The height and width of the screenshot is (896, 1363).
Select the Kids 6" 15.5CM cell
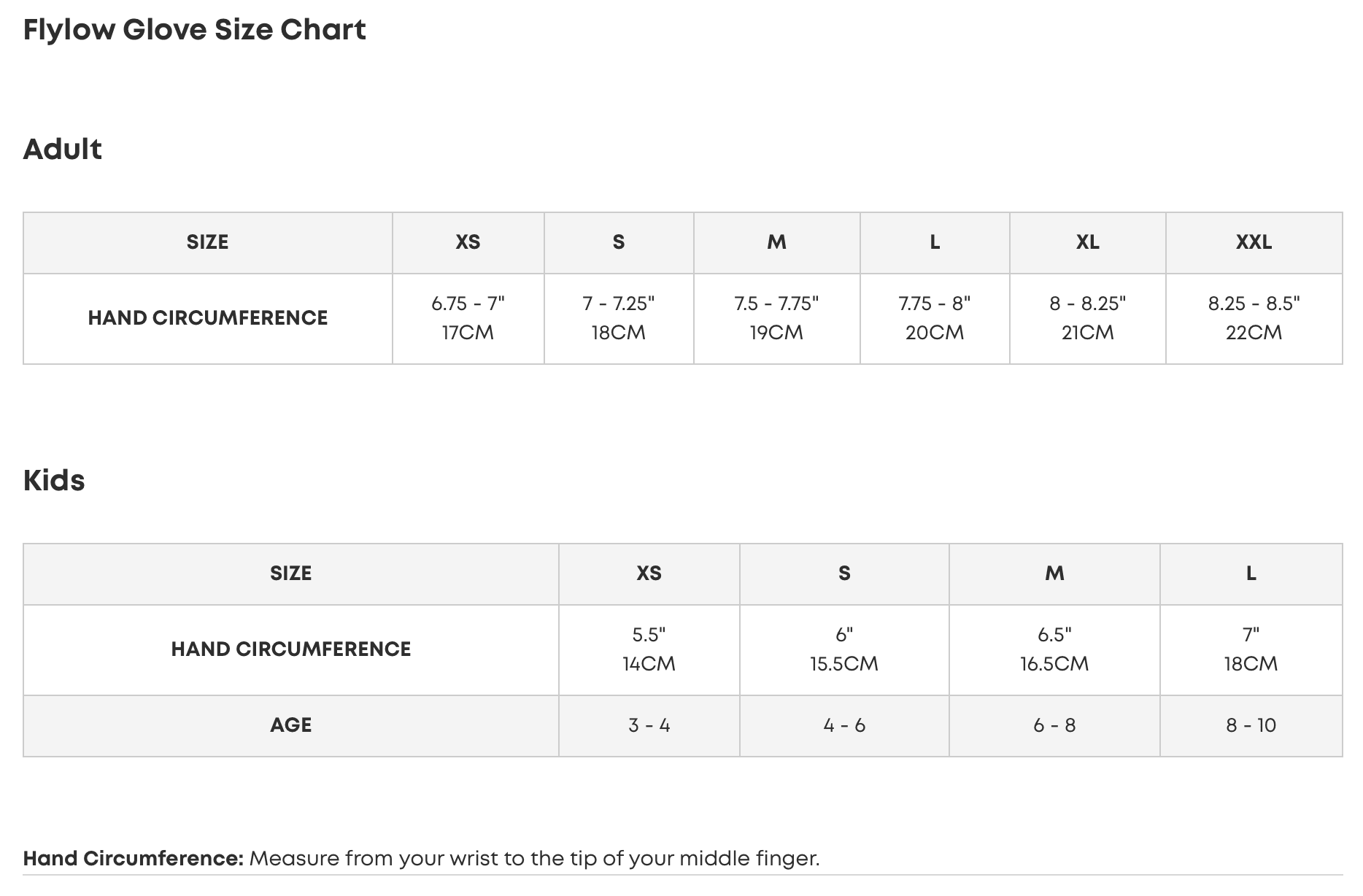pyautogui.click(x=844, y=649)
